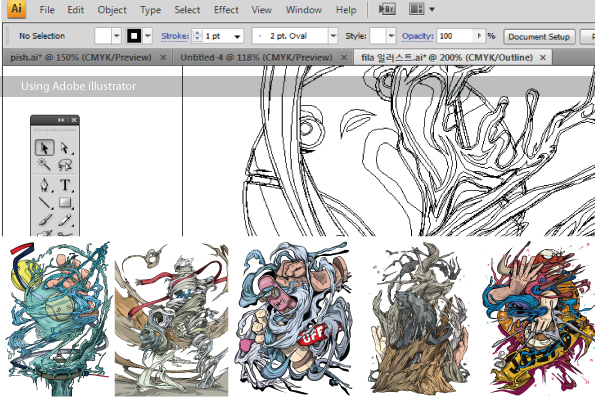This screenshot has width=595, height=403.
Task: Expand the stroke color dropdown arrow
Action: point(148,36)
